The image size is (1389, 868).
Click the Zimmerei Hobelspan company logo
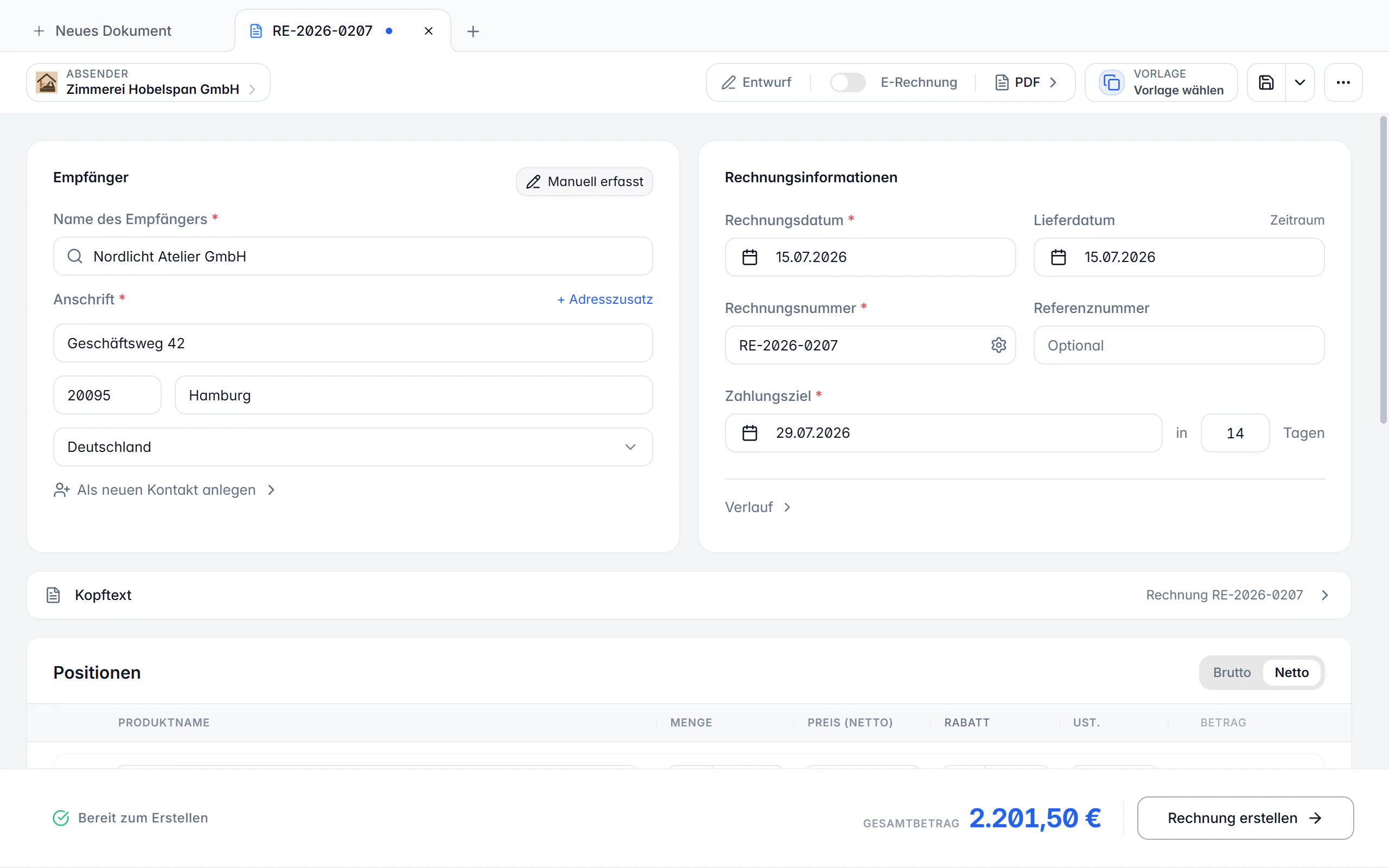[47, 82]
